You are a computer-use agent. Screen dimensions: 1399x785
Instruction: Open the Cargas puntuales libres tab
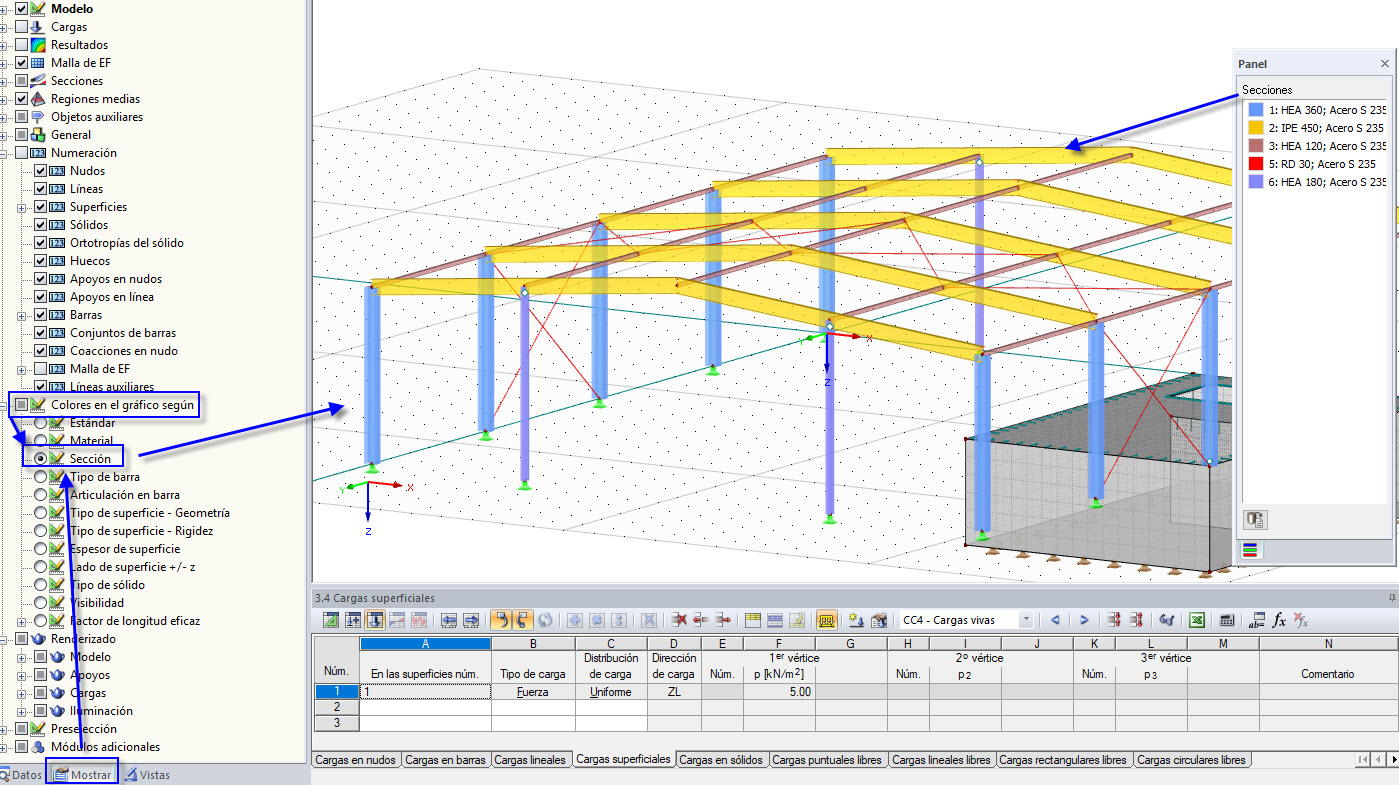(x=827, y=760)
